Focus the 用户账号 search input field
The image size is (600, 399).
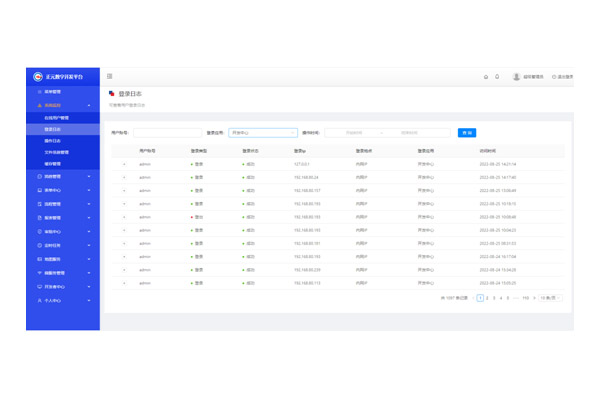[x=167, y=133]
